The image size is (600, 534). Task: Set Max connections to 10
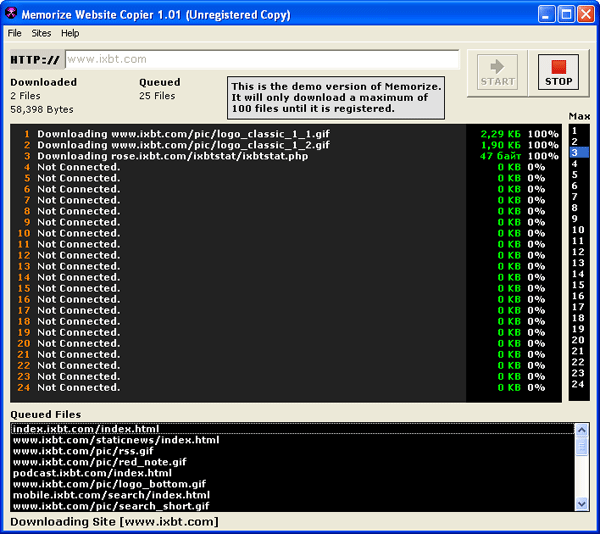[578, 230]
